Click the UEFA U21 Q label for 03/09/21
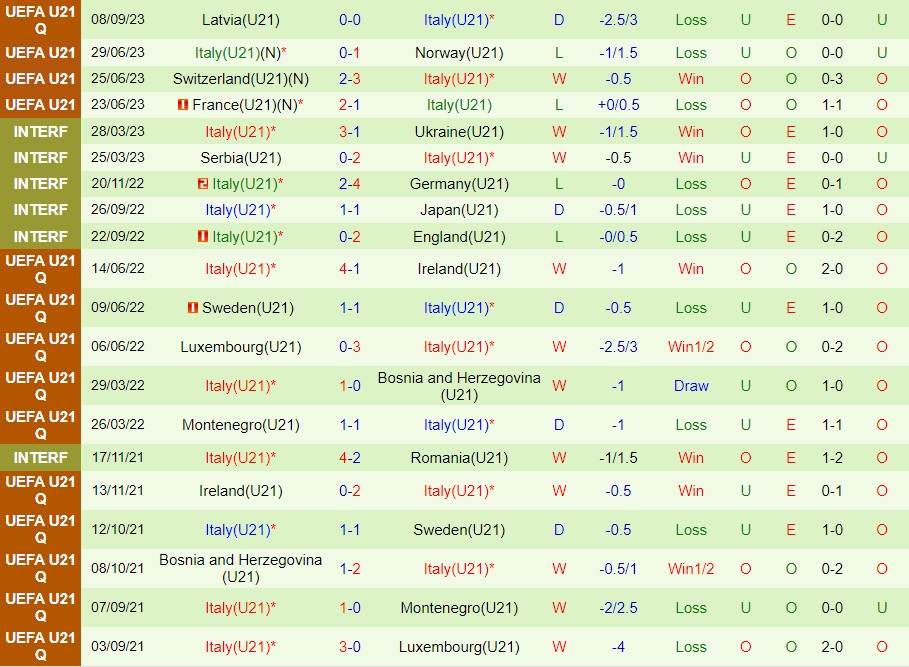This screenshot has height=667, width=909. coord(41,646)
